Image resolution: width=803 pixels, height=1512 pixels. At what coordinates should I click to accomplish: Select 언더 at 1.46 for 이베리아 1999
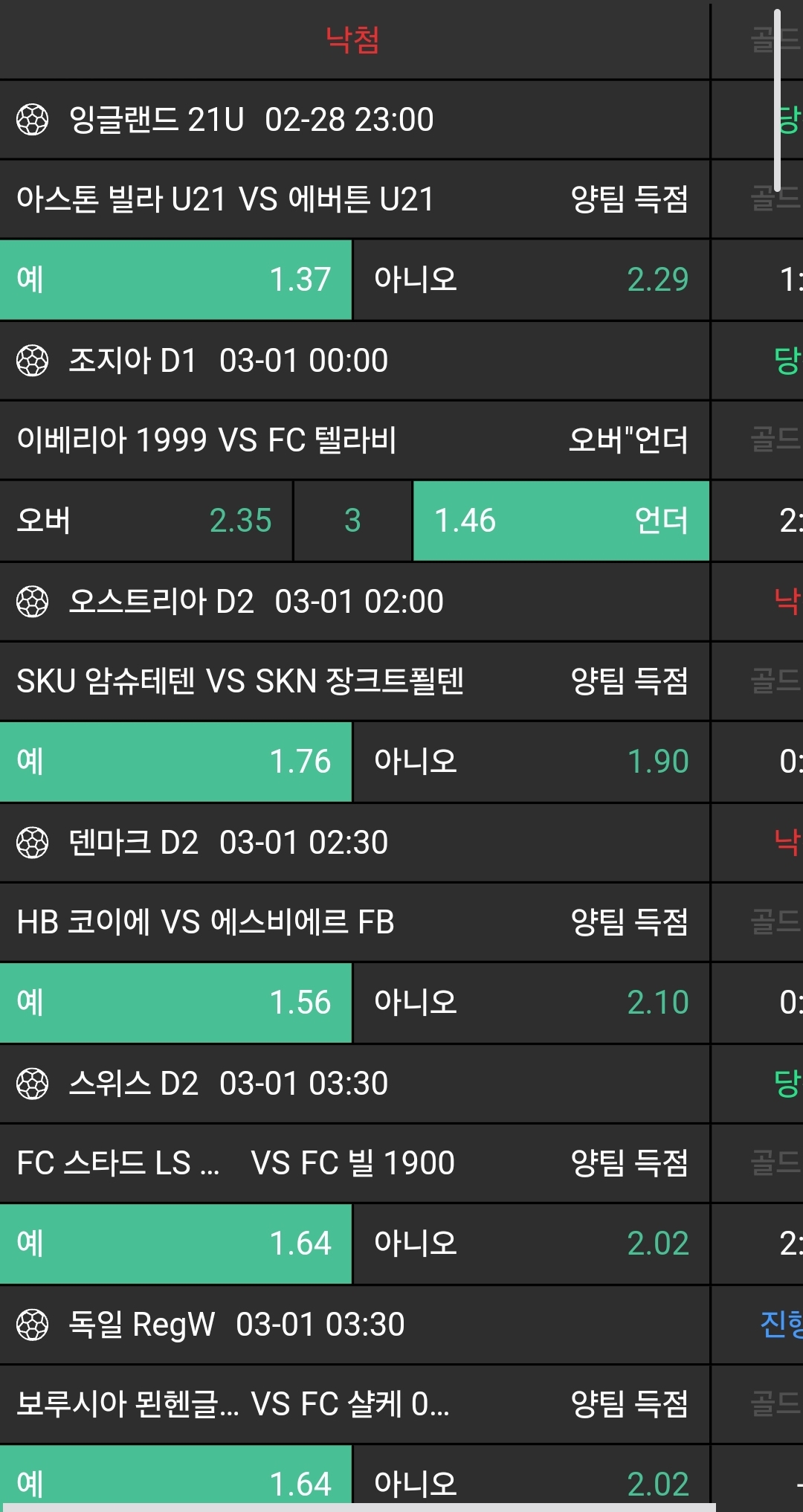561,521
